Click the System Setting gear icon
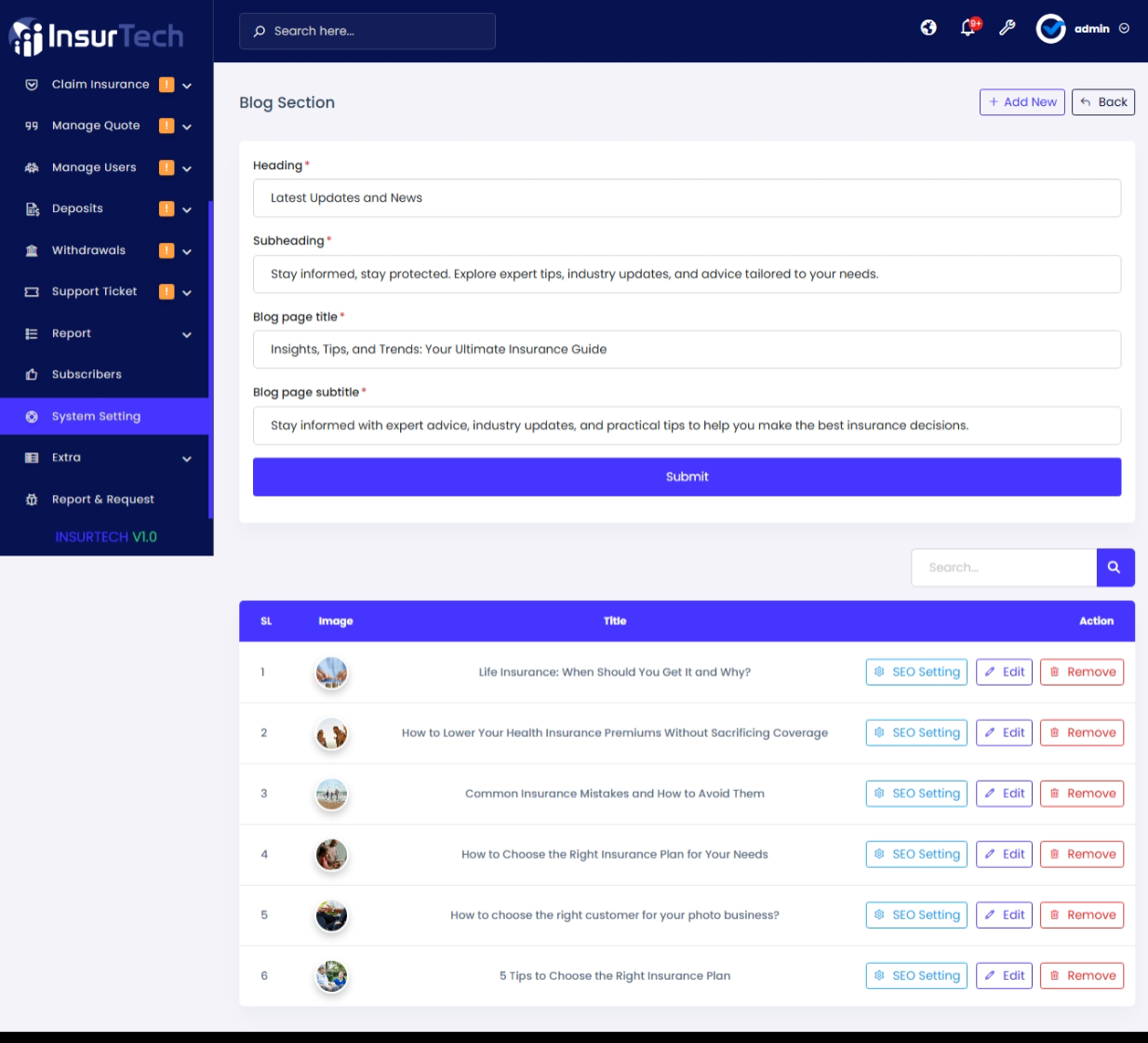Image resolution: width=1148 pixels, height=1043 pixels. tap(32, 416)
